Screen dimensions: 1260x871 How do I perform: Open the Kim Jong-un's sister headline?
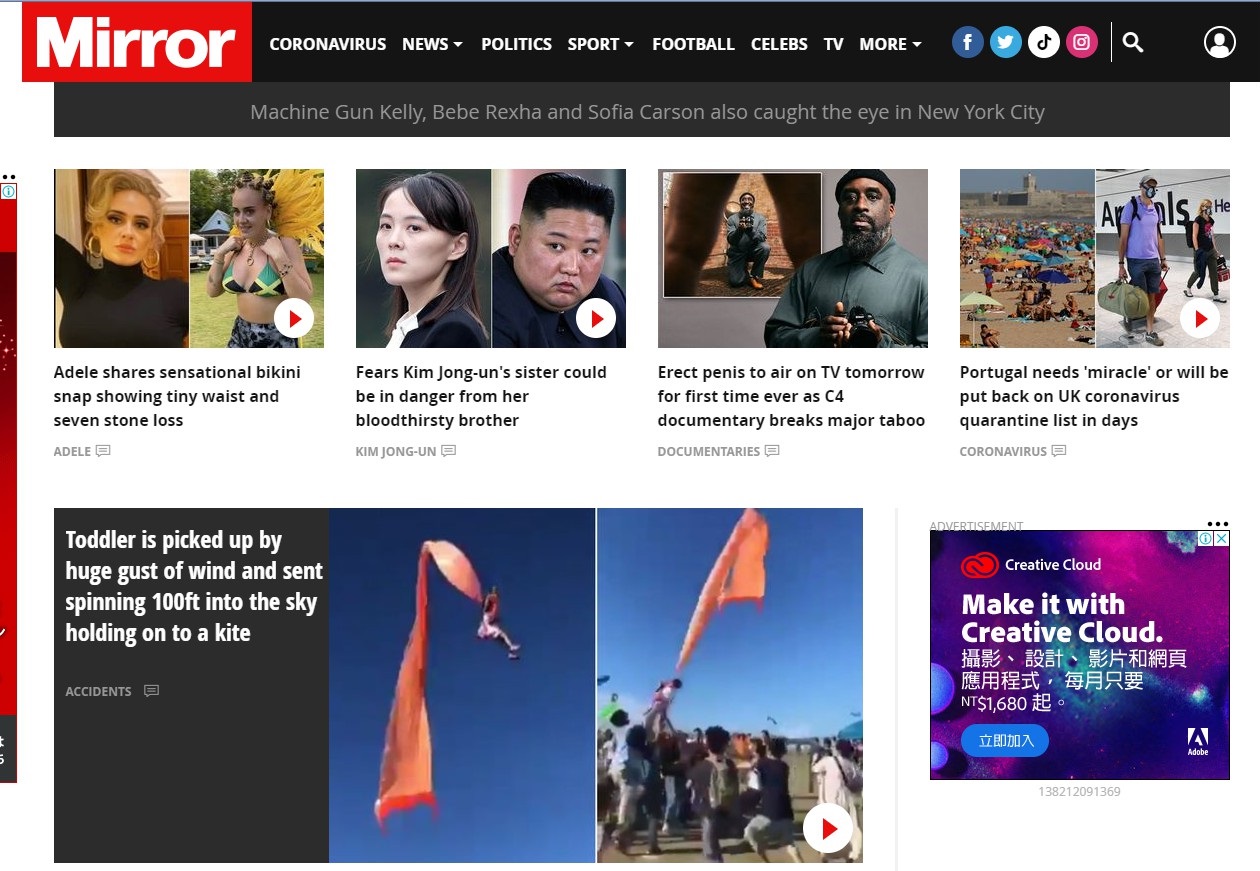click(x=481, y=396)
